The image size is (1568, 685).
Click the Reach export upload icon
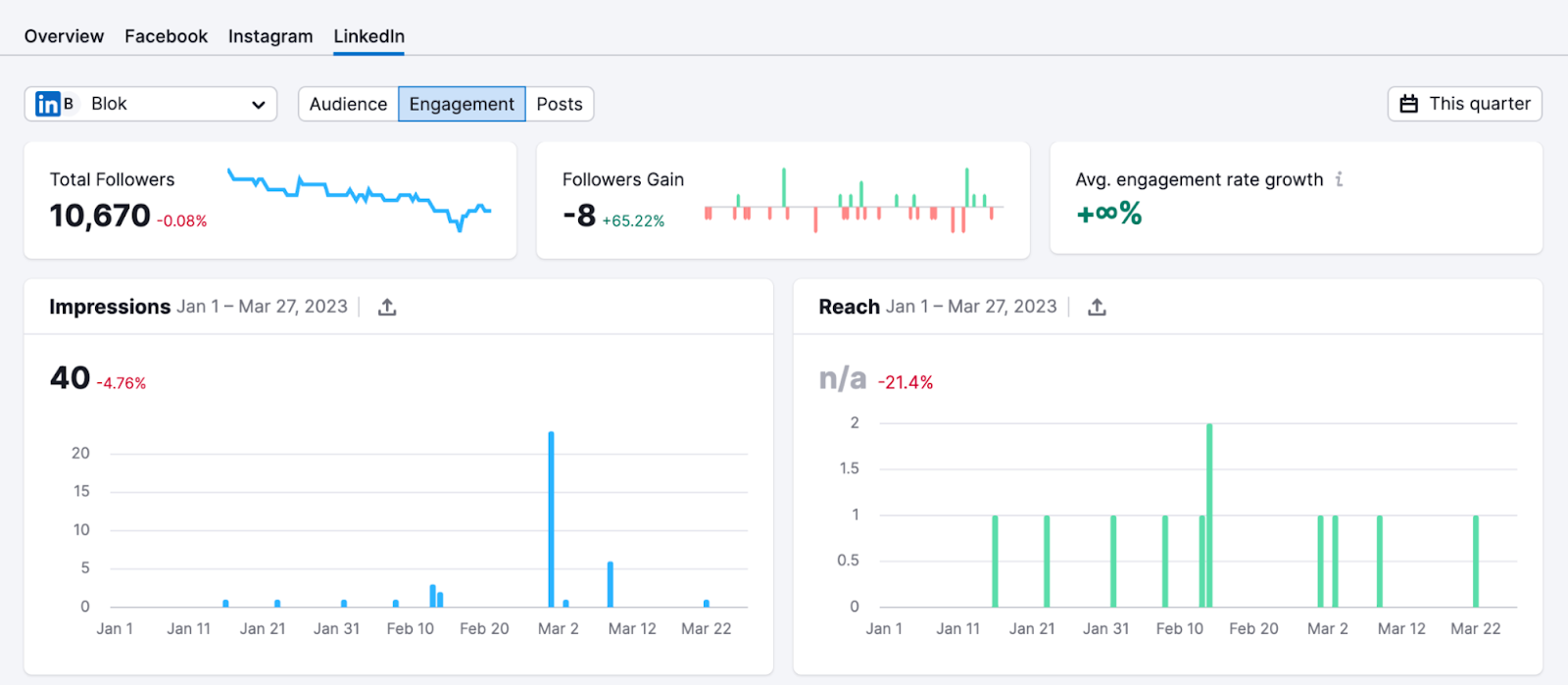pos(1097,308)
